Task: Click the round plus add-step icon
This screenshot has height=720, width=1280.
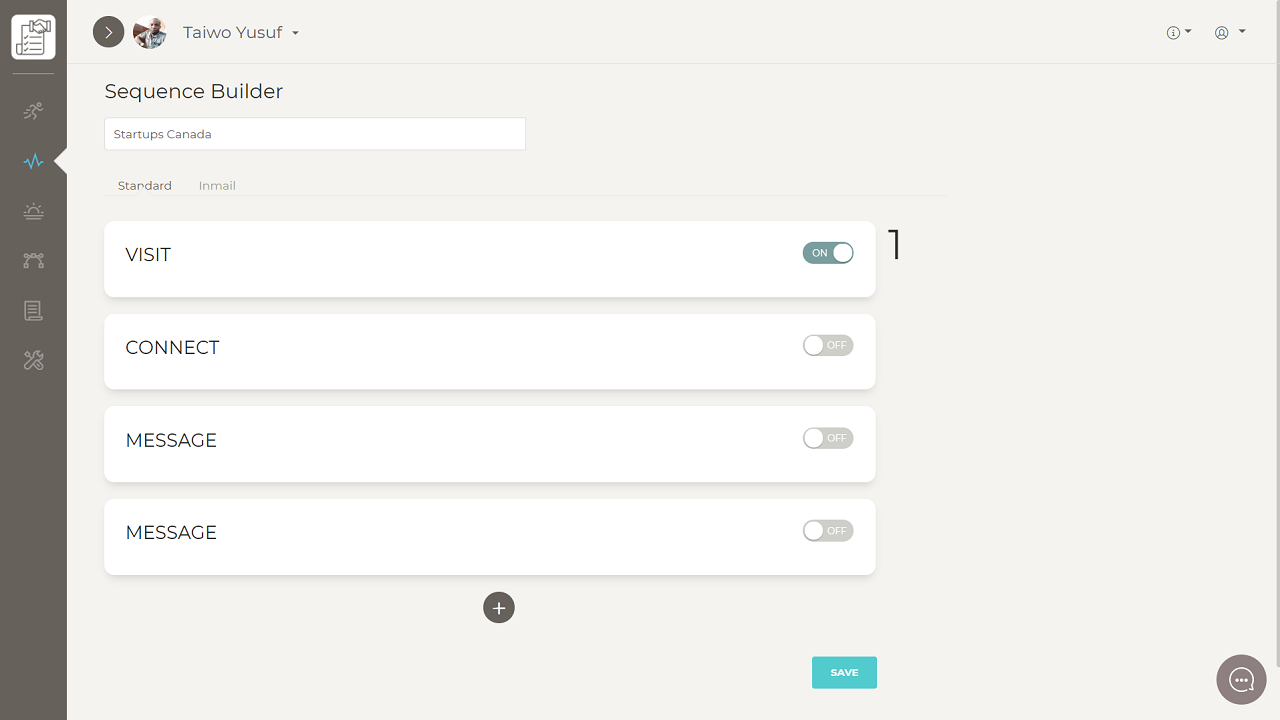Action: 499,607
